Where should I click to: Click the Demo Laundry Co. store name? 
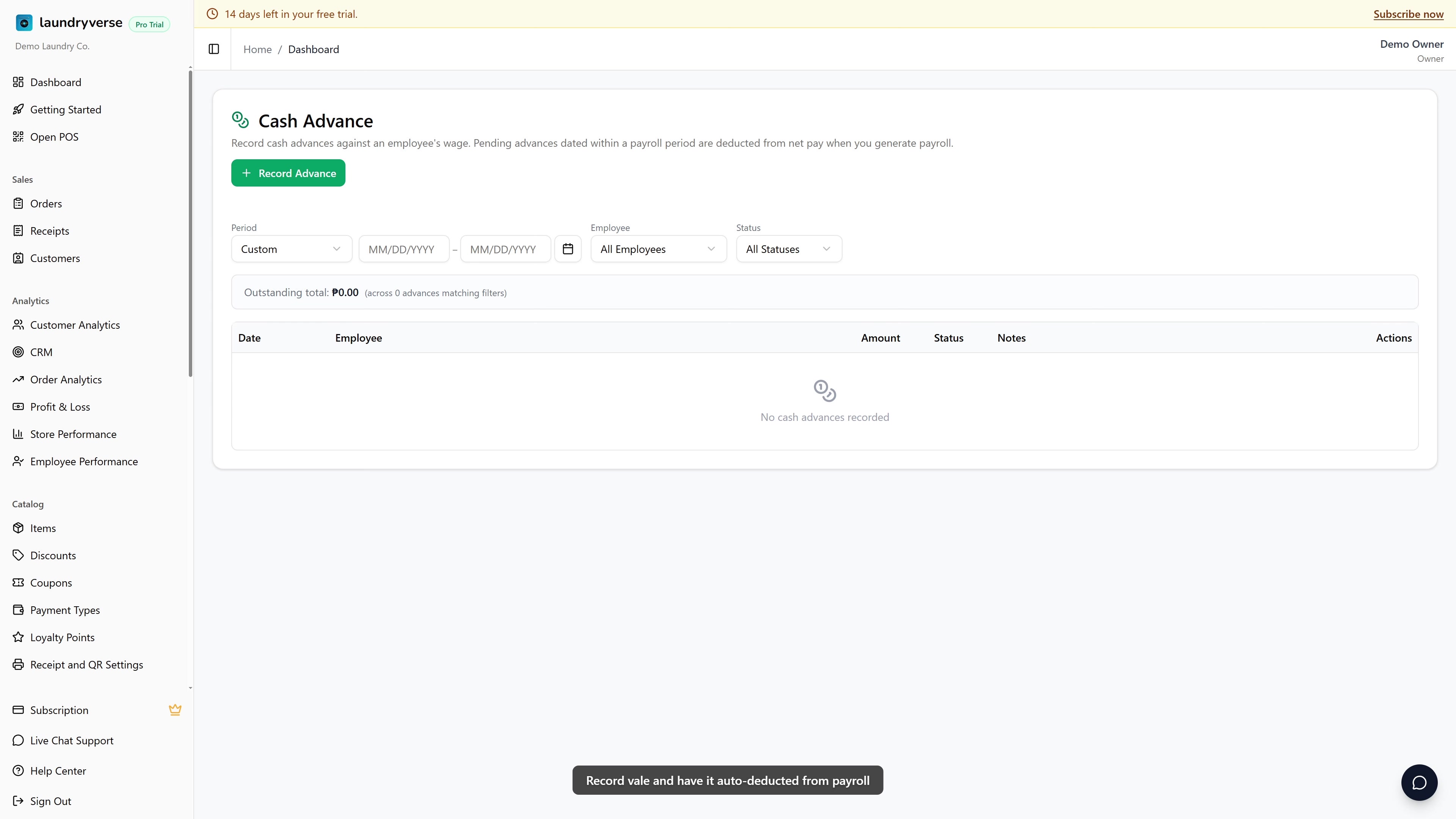pos(52,46)
